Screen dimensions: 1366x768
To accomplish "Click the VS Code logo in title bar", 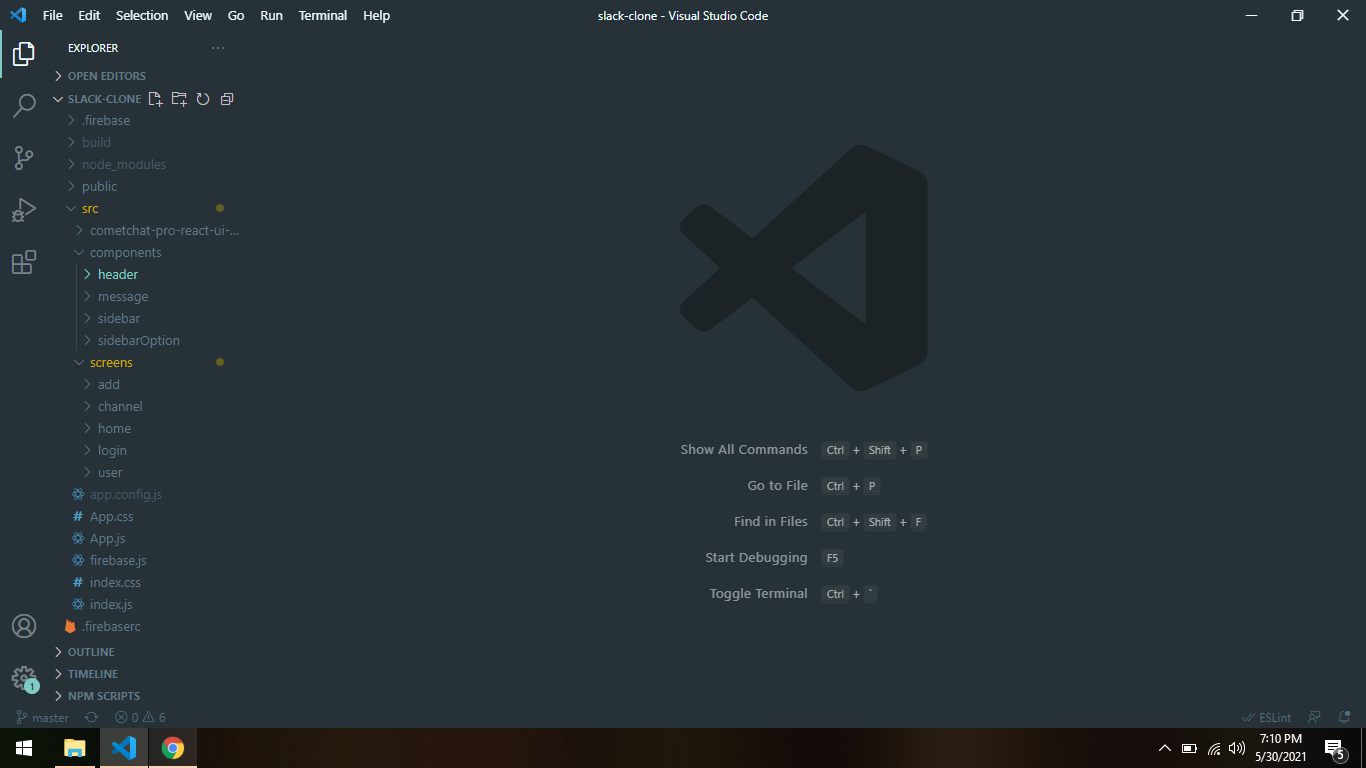I will pos(18,15).
